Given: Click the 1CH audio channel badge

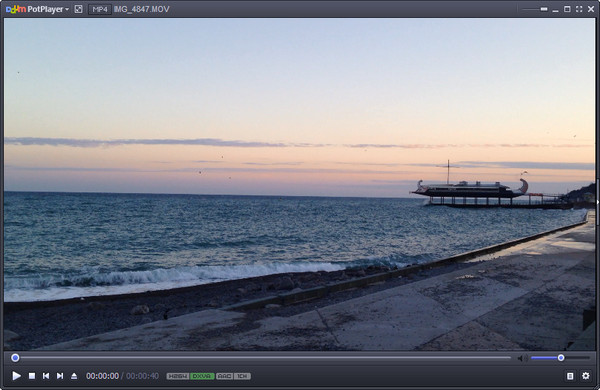Looking at the screenshot, I should (242, 376).
